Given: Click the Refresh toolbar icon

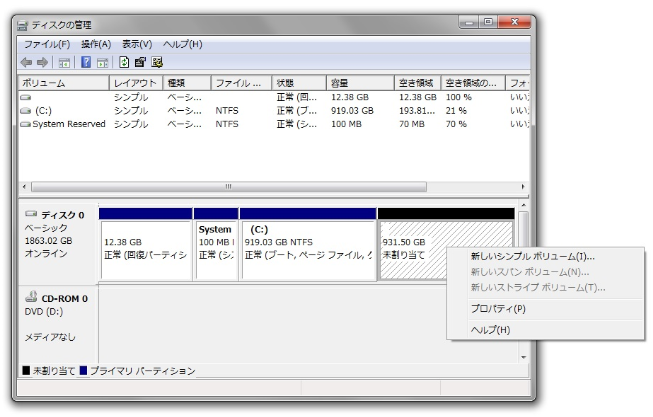Looking at the screenshot, I should [123, 63].
